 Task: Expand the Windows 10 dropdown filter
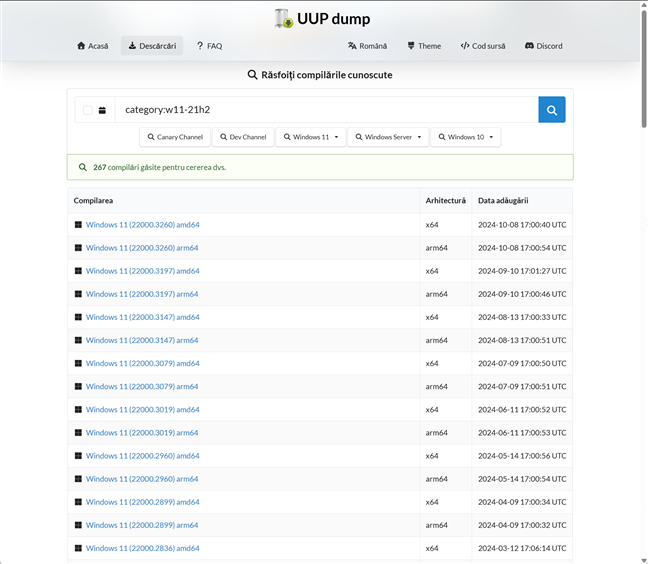465,137
